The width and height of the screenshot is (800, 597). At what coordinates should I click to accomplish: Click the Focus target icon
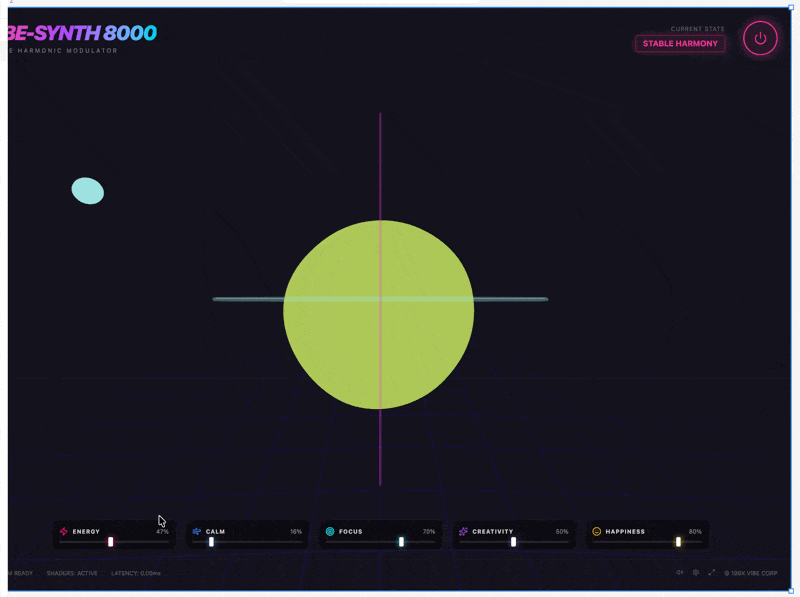[x=330, y=532]
